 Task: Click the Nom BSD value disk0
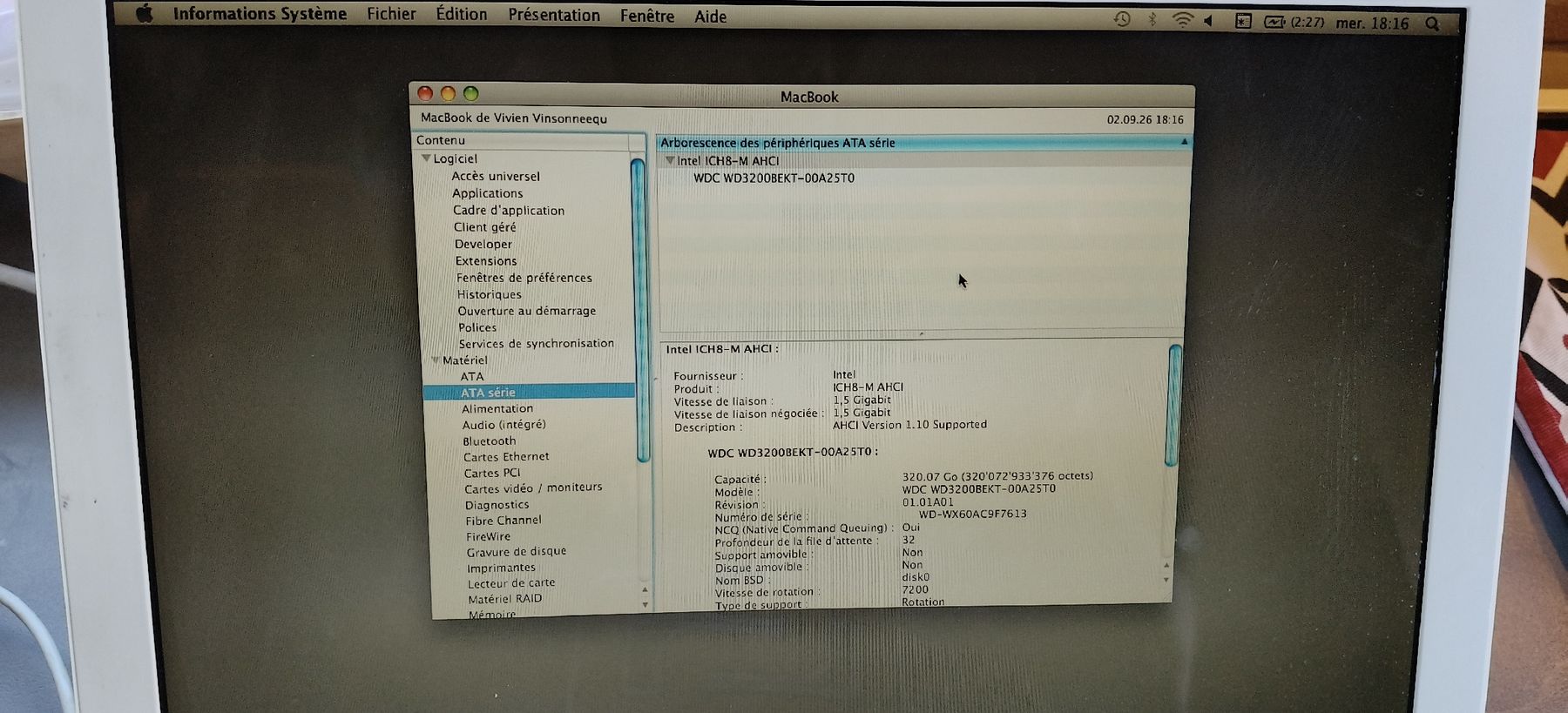point(916,576)
